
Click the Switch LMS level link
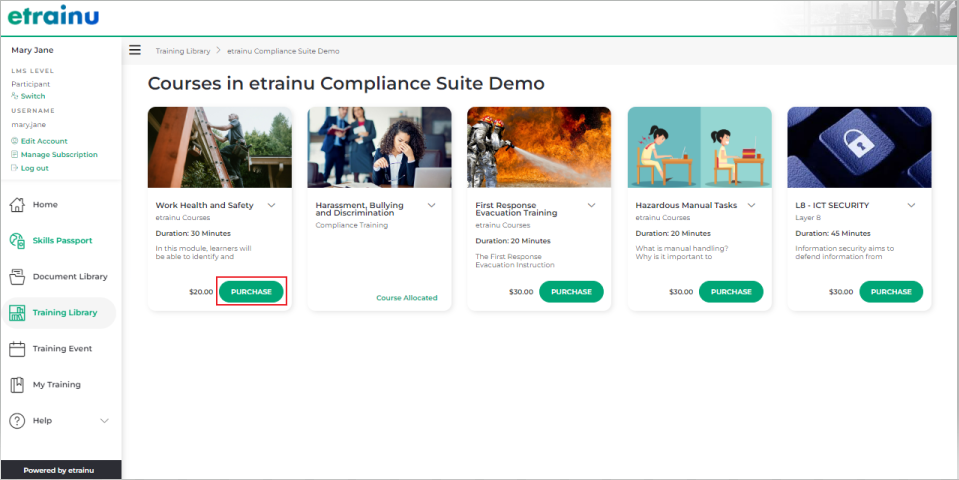coord(33,96)
